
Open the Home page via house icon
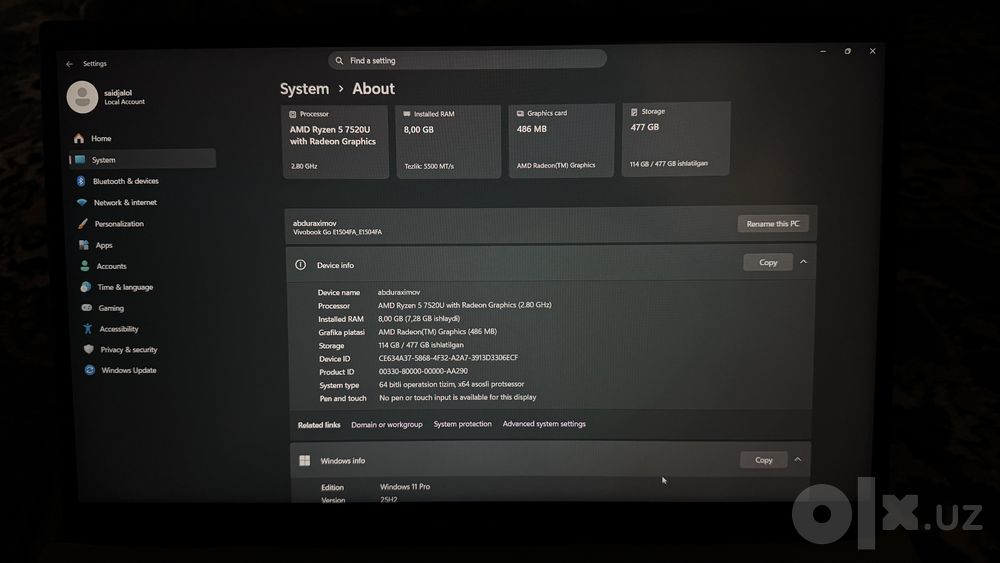[x=79, y=138]
